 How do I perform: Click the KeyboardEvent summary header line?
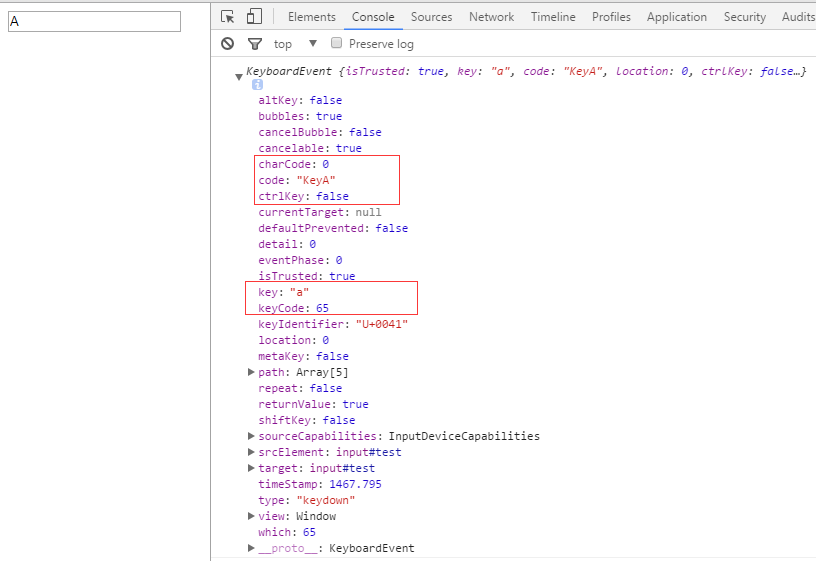coord(526,71)
